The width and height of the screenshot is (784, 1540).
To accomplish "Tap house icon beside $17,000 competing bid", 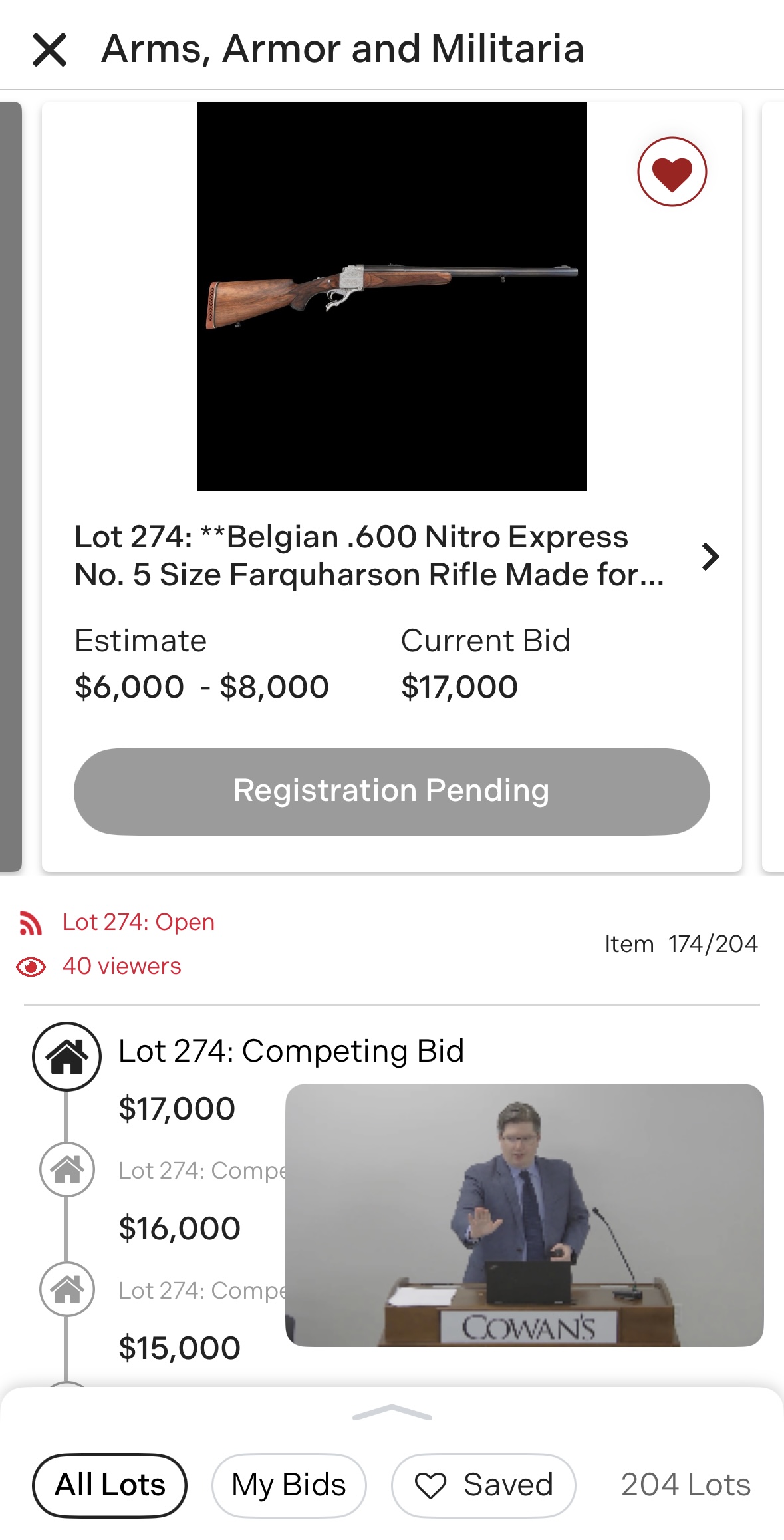I will coord(66,1056).
